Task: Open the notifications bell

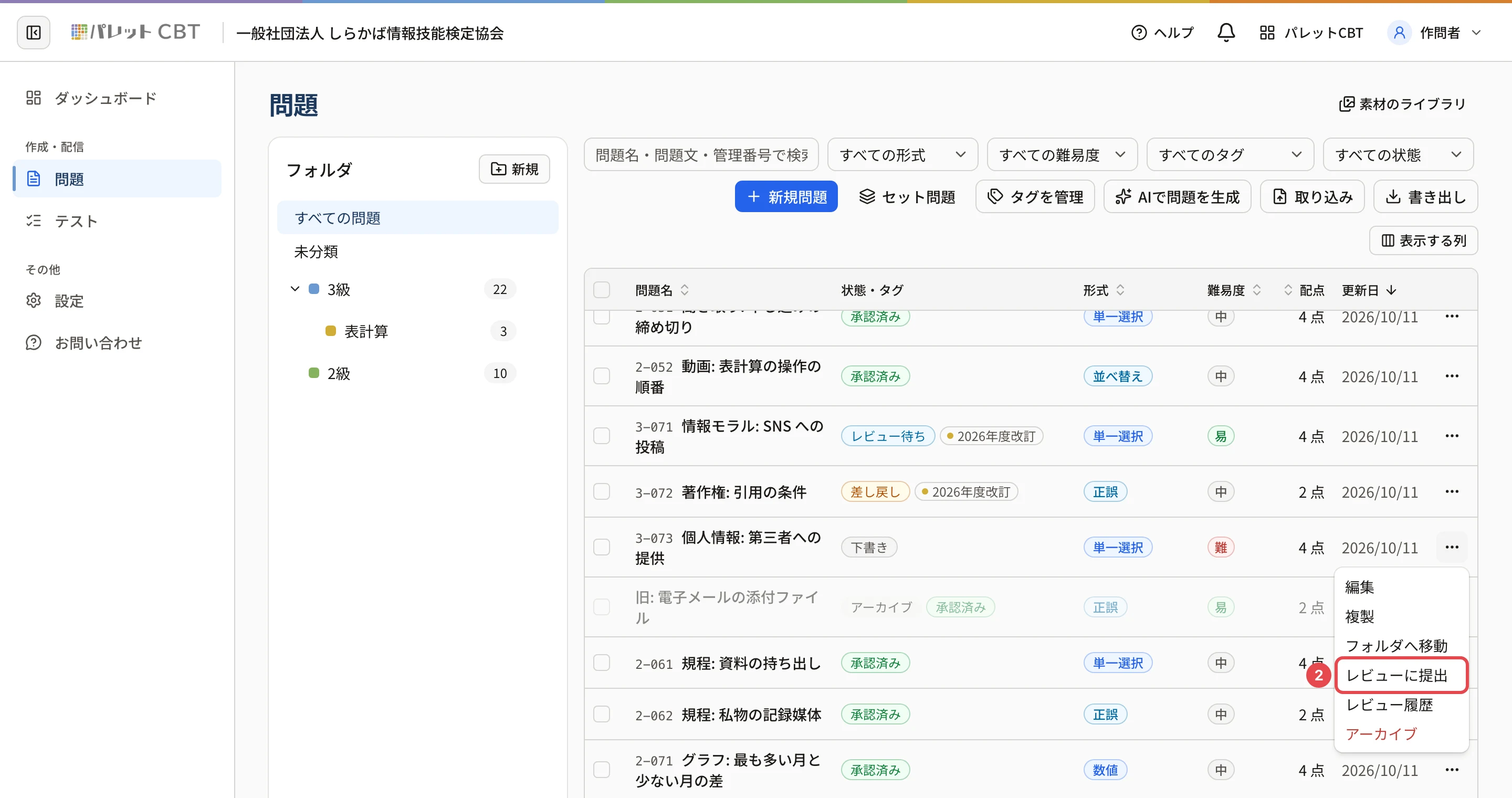Action: [1225, 32]
